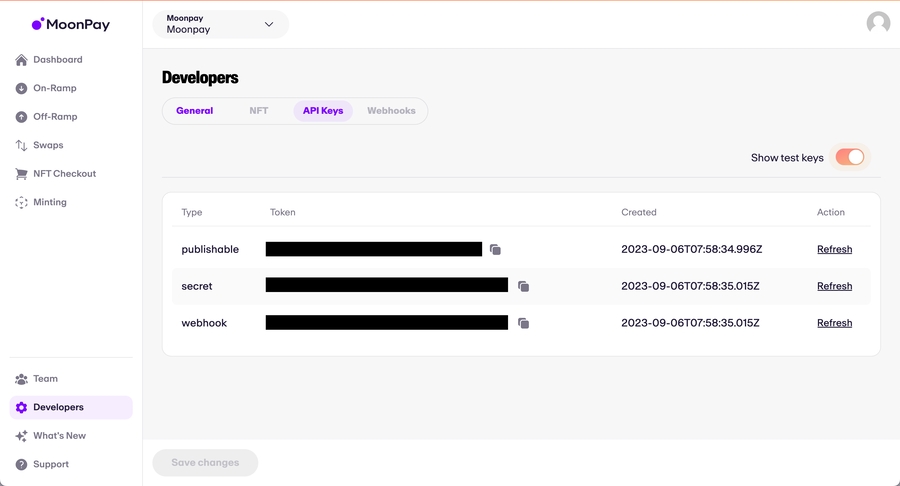Image resolution: width=900 pixels, height=486 pixels.
Task: Disable the Show test keys toggle
Action: point(849,157)
